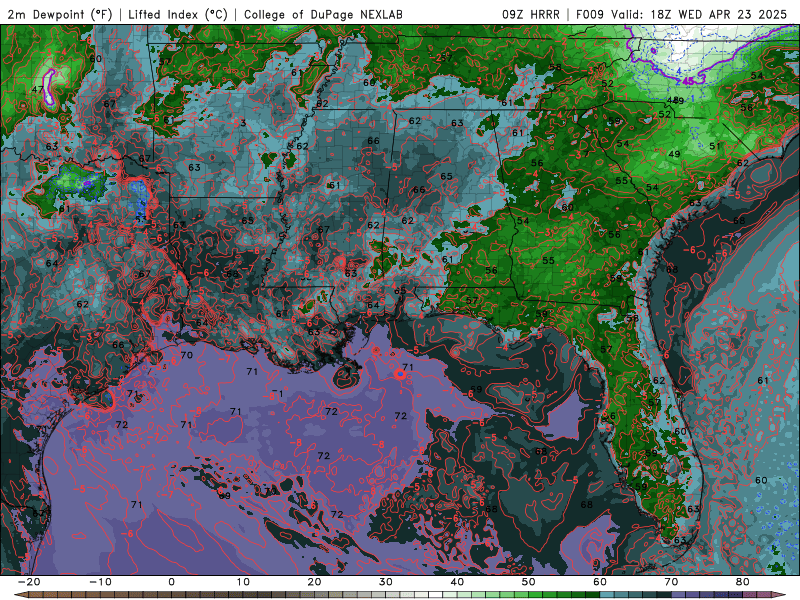Click the '2m Dewpoint (°F)' title text
The image size is (800, 600).
(60, 14)
